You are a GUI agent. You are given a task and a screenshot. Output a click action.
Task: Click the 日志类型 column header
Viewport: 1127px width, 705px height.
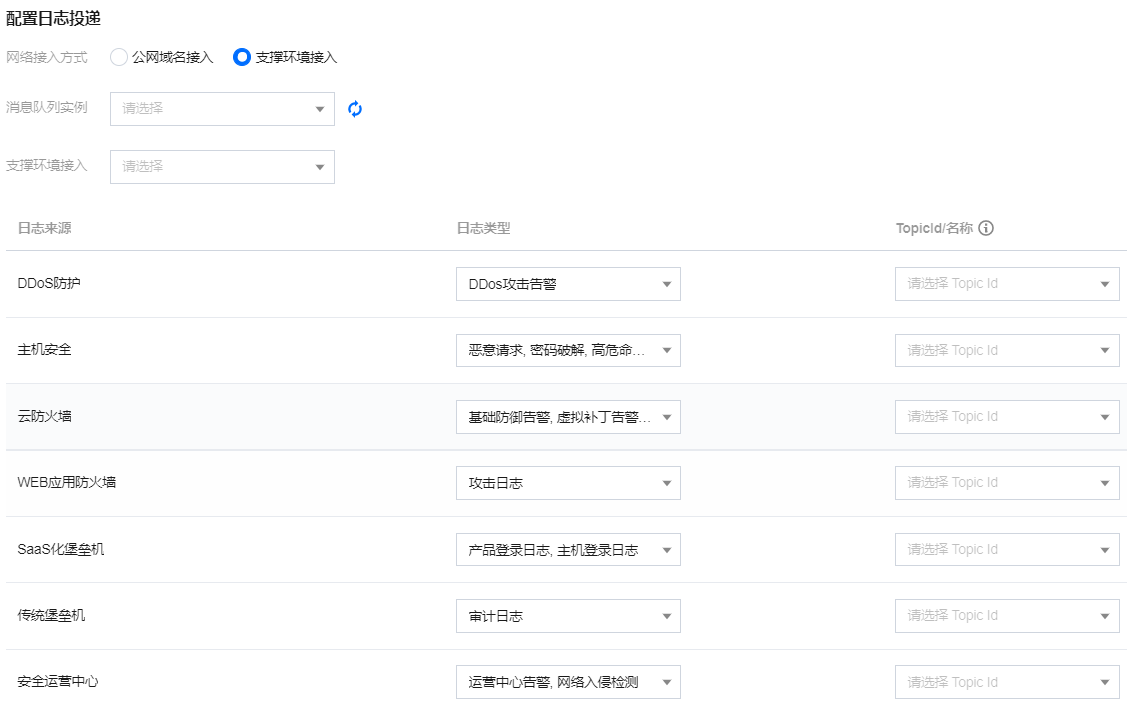484,229
